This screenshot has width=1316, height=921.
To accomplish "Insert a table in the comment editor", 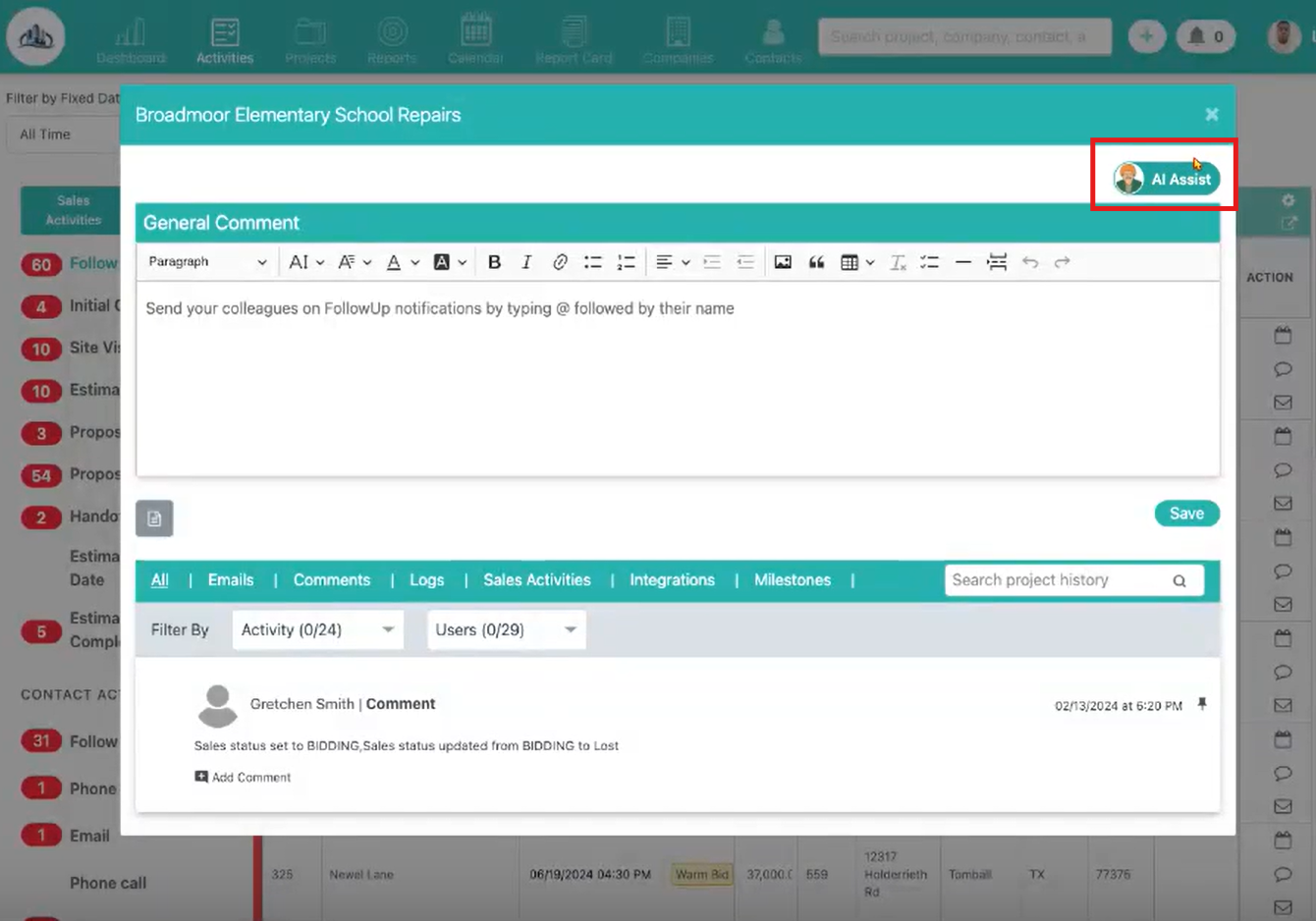I will click(x=852, y=261).
